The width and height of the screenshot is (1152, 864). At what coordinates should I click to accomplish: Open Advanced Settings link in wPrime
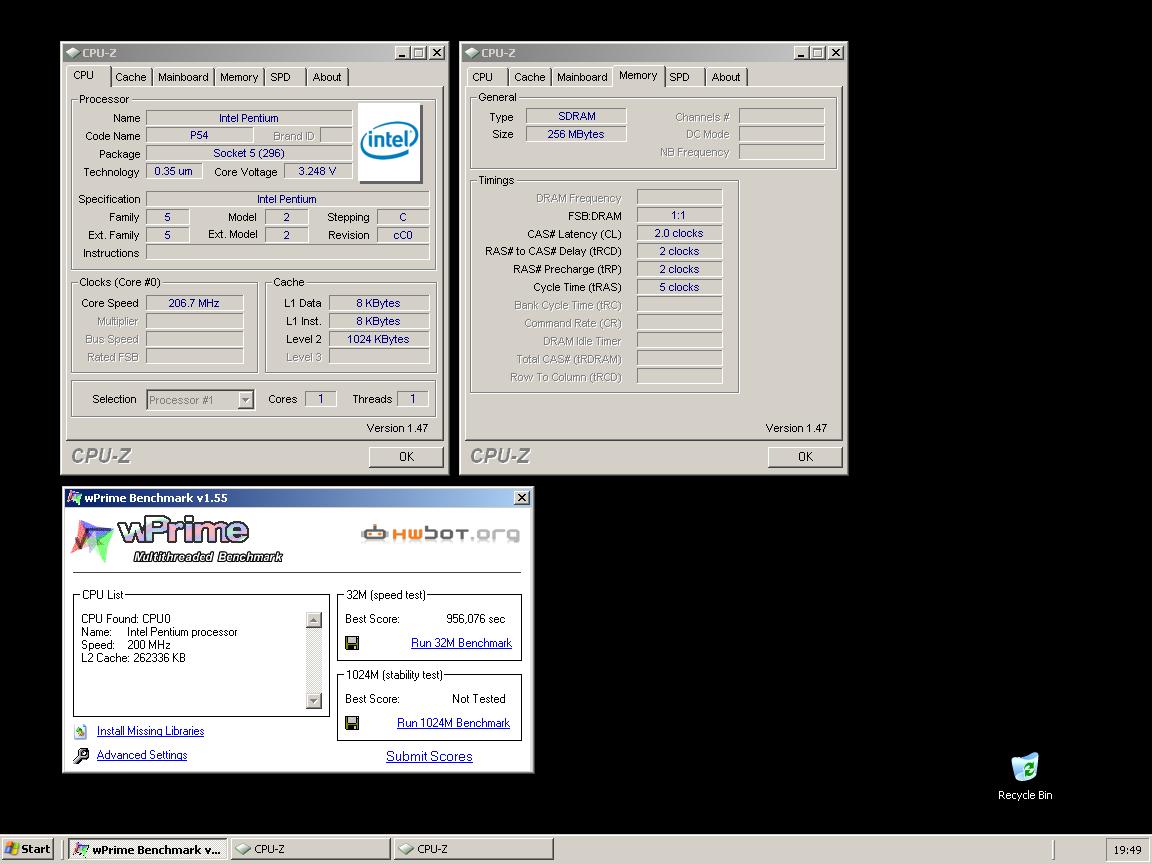click(x=142, y=755)
